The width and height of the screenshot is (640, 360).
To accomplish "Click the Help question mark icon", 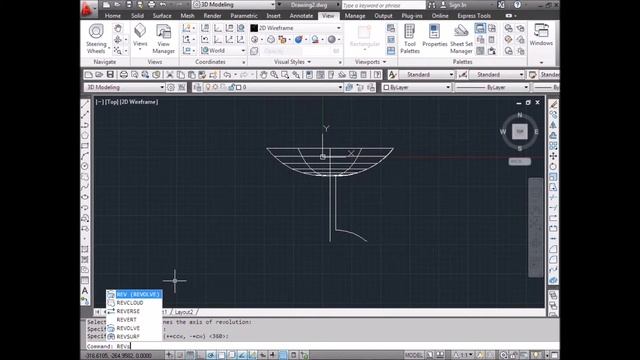I will click(517, 4).
